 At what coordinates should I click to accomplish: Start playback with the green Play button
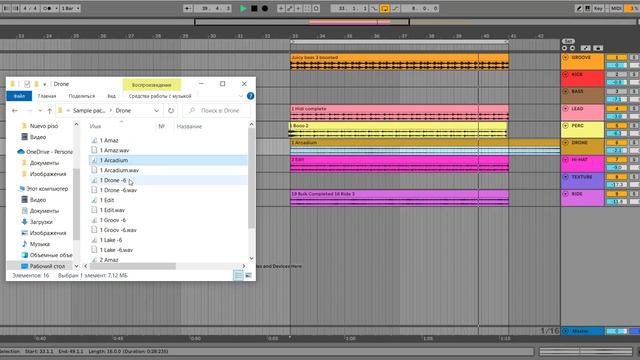tap(243, 8)
